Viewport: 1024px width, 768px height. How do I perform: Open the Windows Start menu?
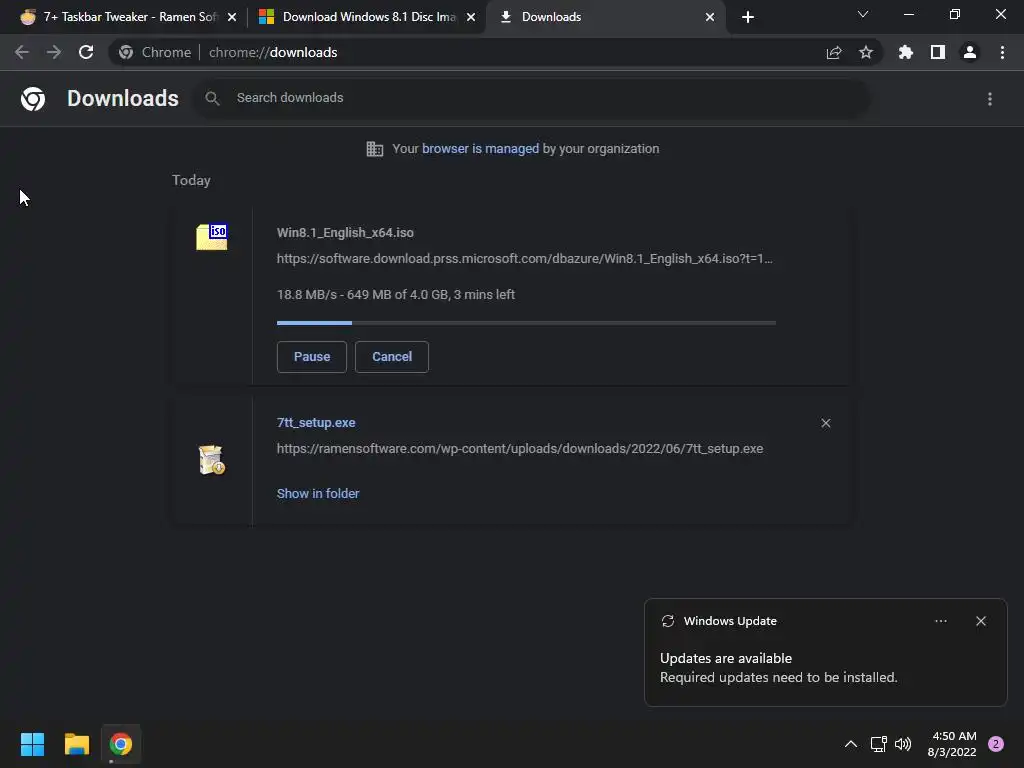tap(32, 744)
